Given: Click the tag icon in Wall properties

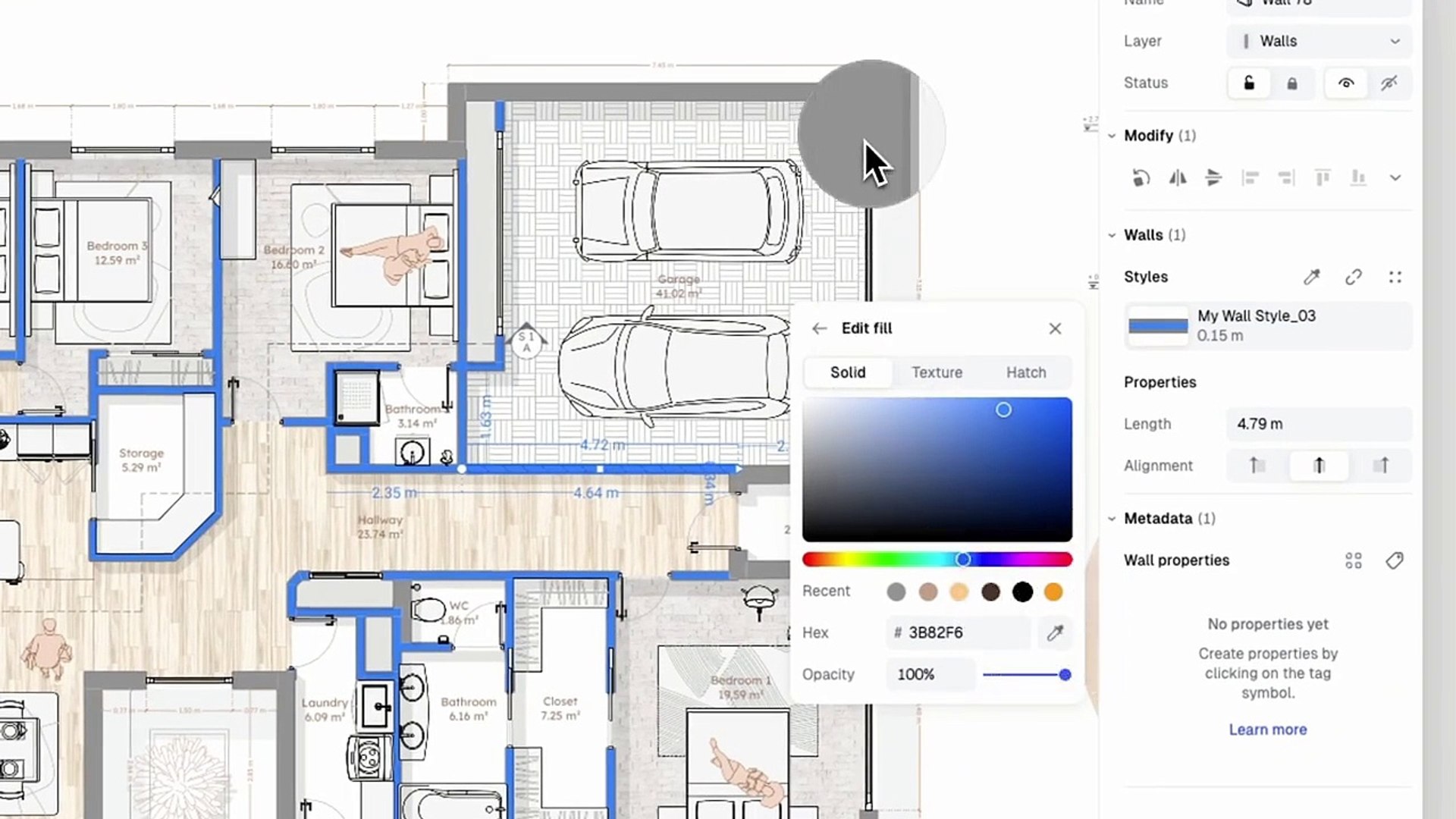Looking at the screenshot, I should 1395,560.
